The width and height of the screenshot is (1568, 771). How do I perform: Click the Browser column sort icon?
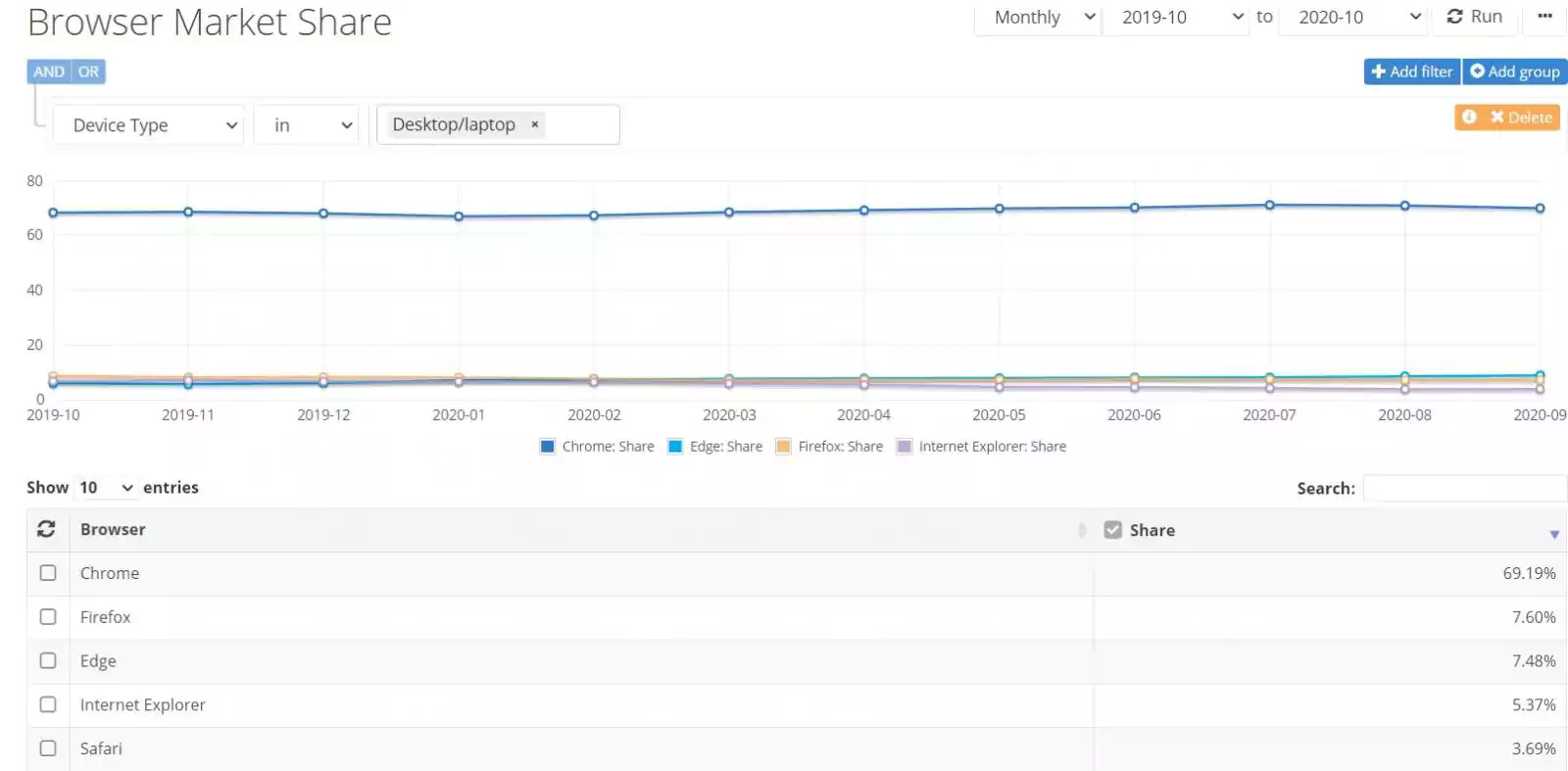1082,530
